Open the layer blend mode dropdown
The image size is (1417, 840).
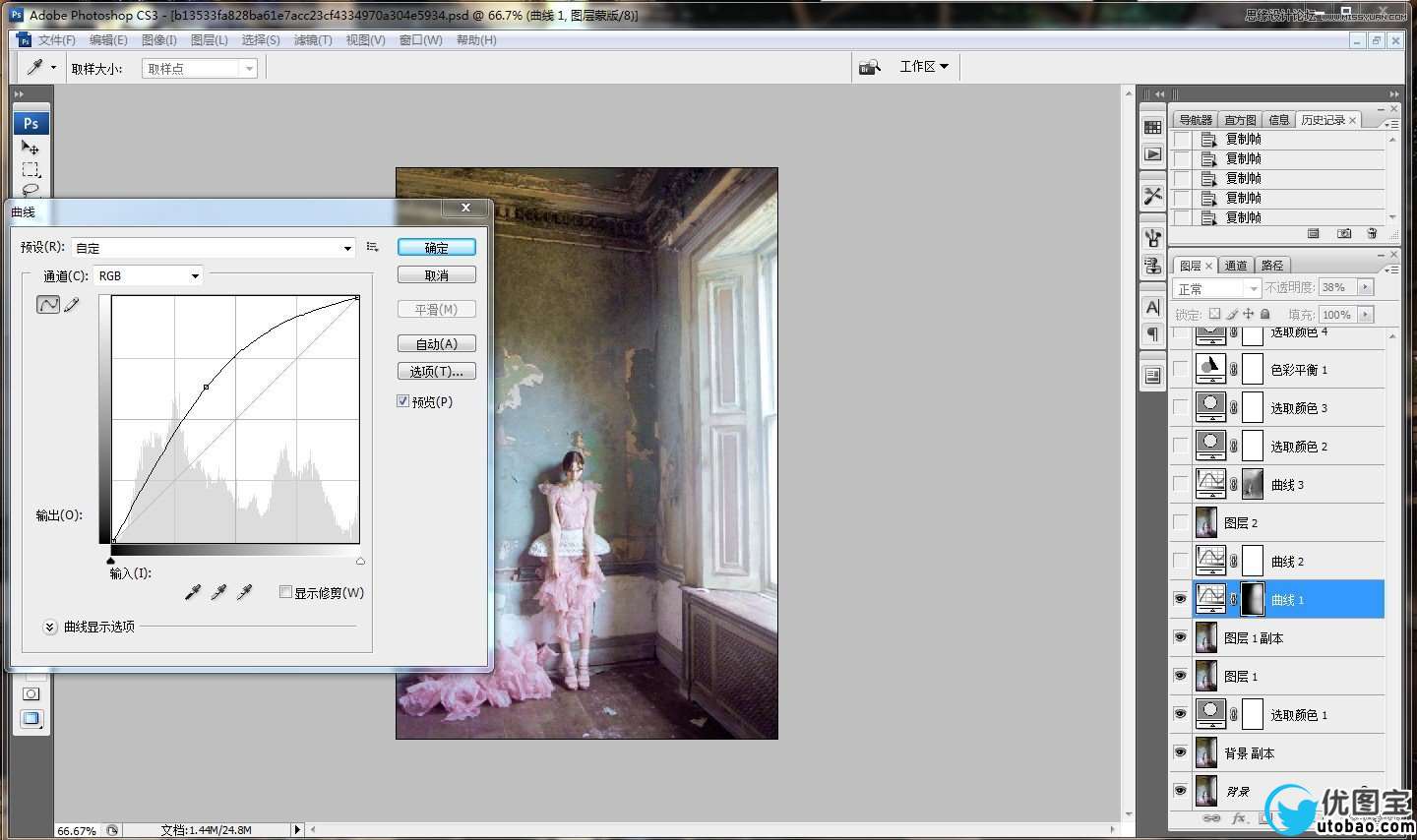[x=1217, y=288]
